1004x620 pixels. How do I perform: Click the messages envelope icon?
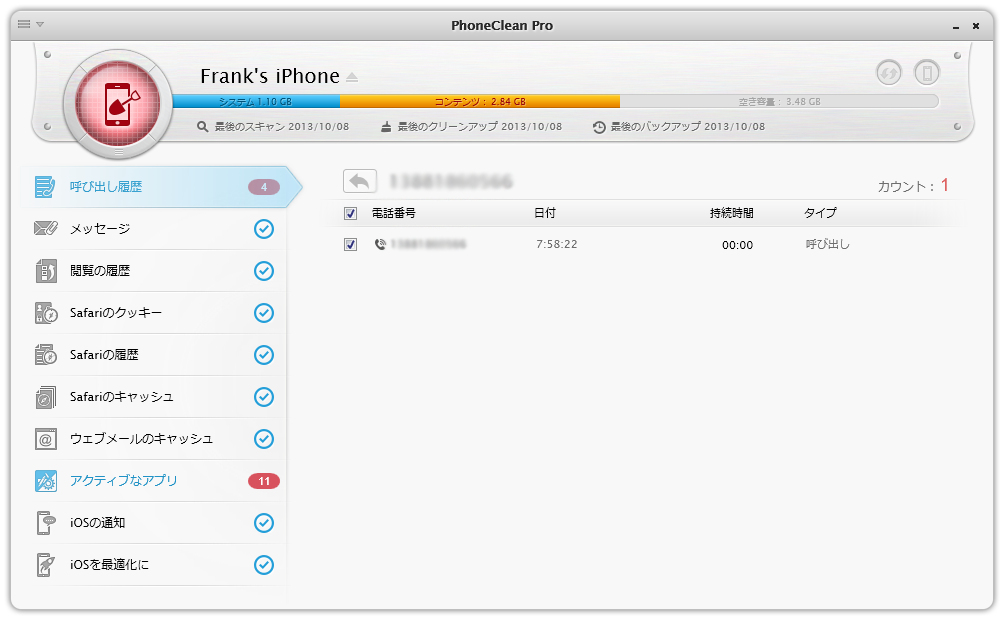tap(45, 228)
